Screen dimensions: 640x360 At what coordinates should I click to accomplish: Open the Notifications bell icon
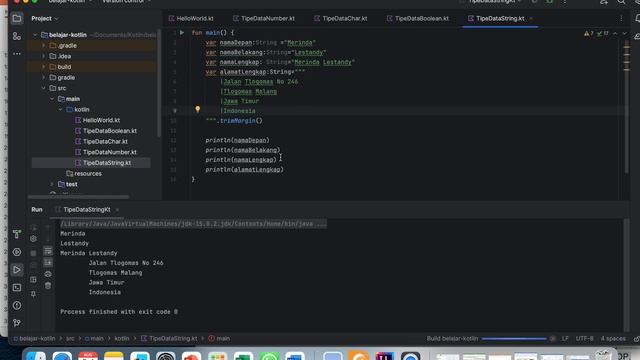point(637,18)
